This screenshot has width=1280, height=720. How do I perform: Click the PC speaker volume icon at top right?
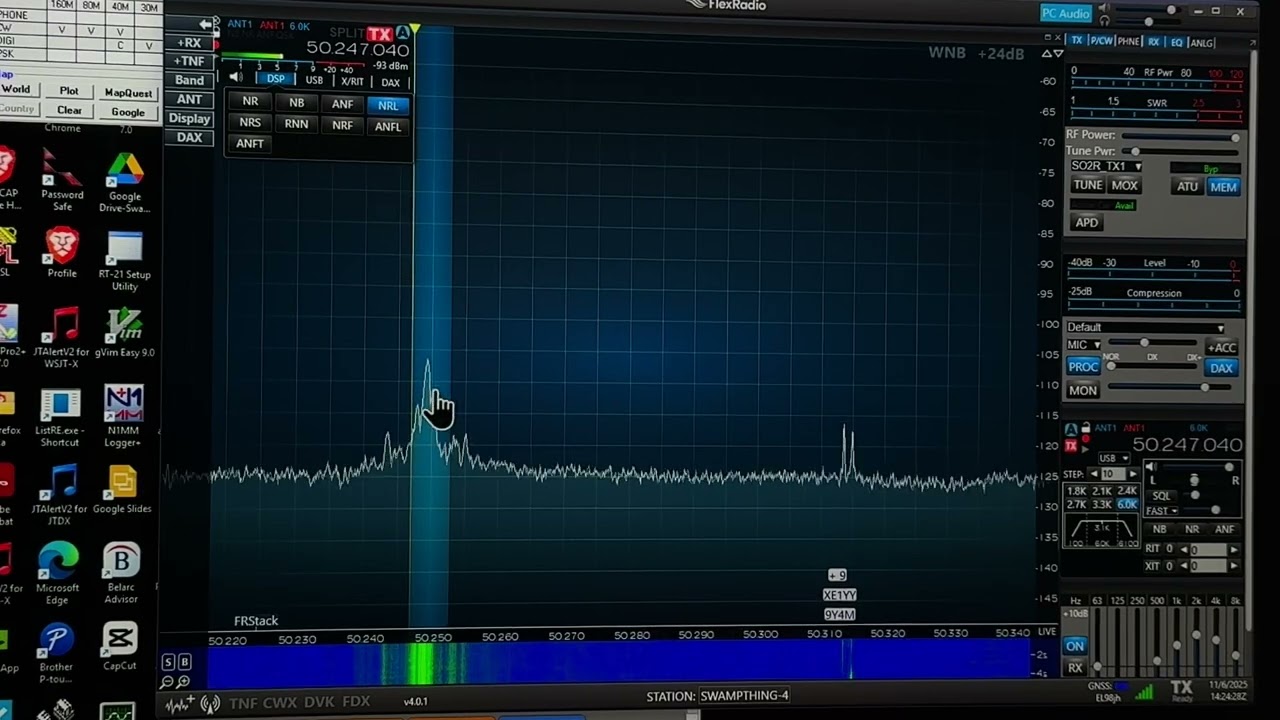pos(1105,9)
